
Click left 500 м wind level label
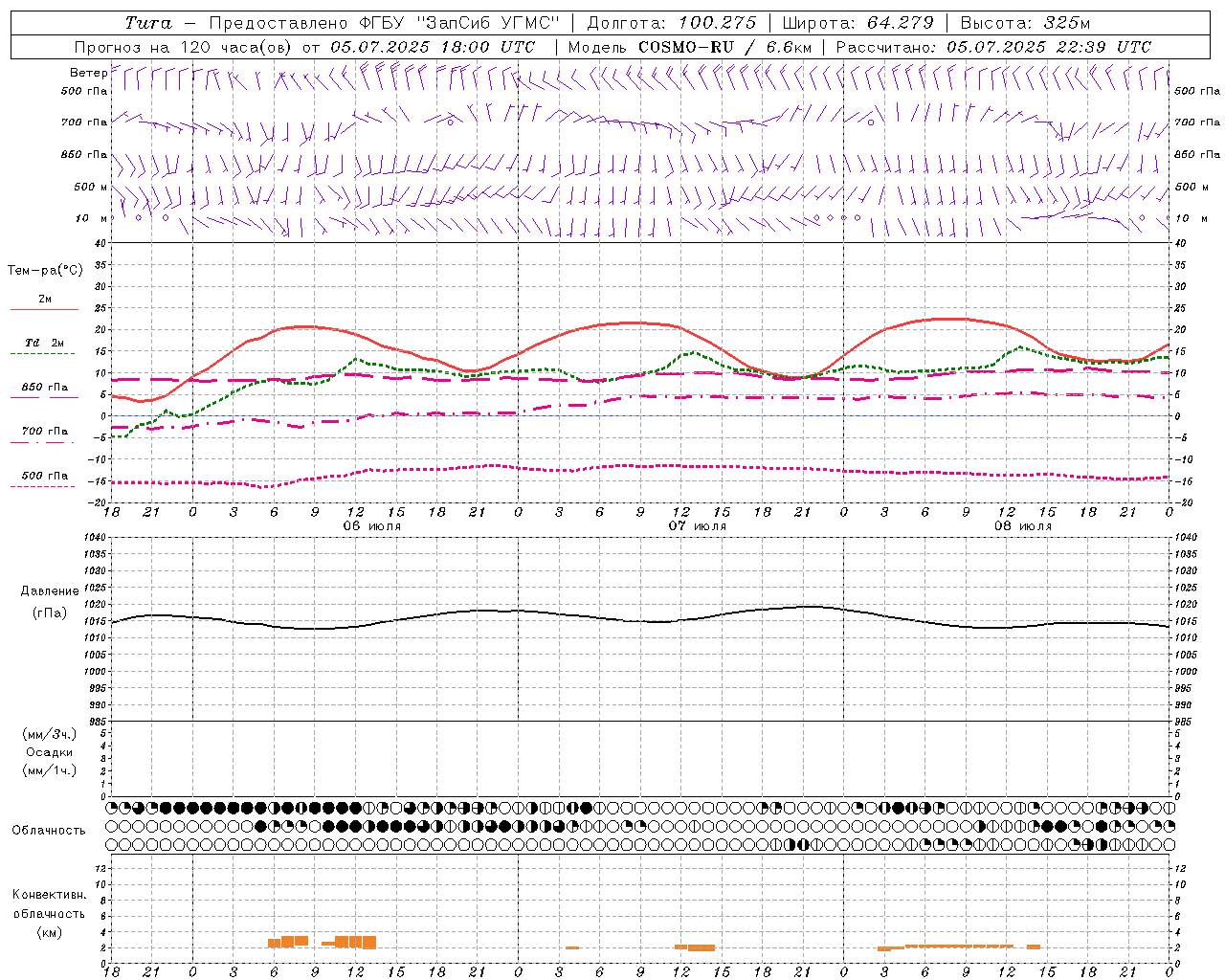pos(91,187)
